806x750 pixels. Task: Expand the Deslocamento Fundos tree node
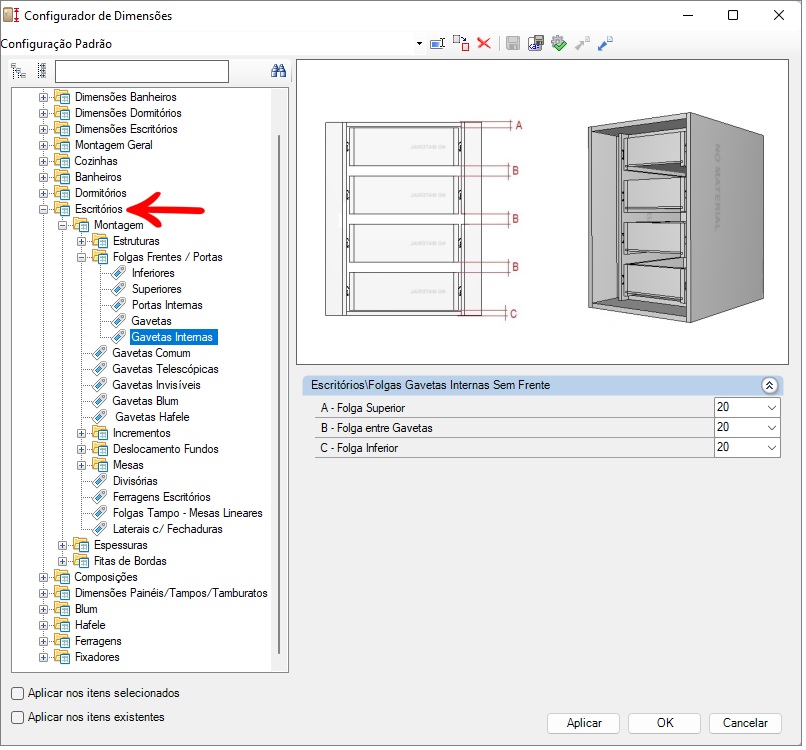pyautogui.click(x=81, y=449)
